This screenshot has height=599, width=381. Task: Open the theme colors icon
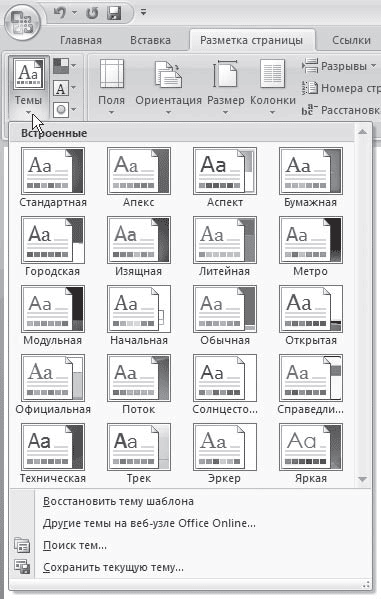64,66
